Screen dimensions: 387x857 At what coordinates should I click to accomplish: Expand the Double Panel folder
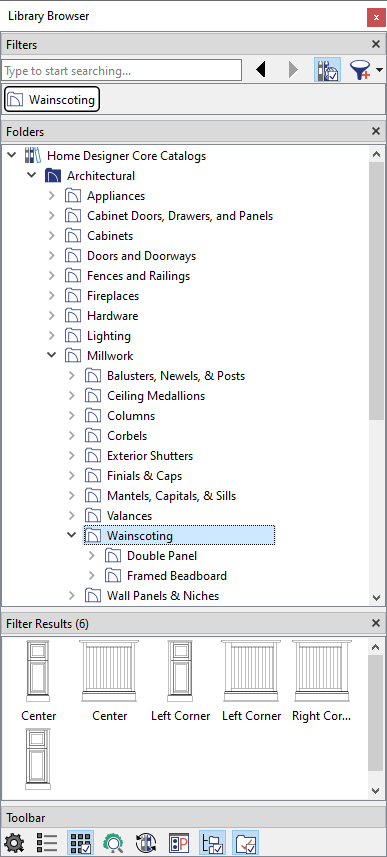(91, 556)
